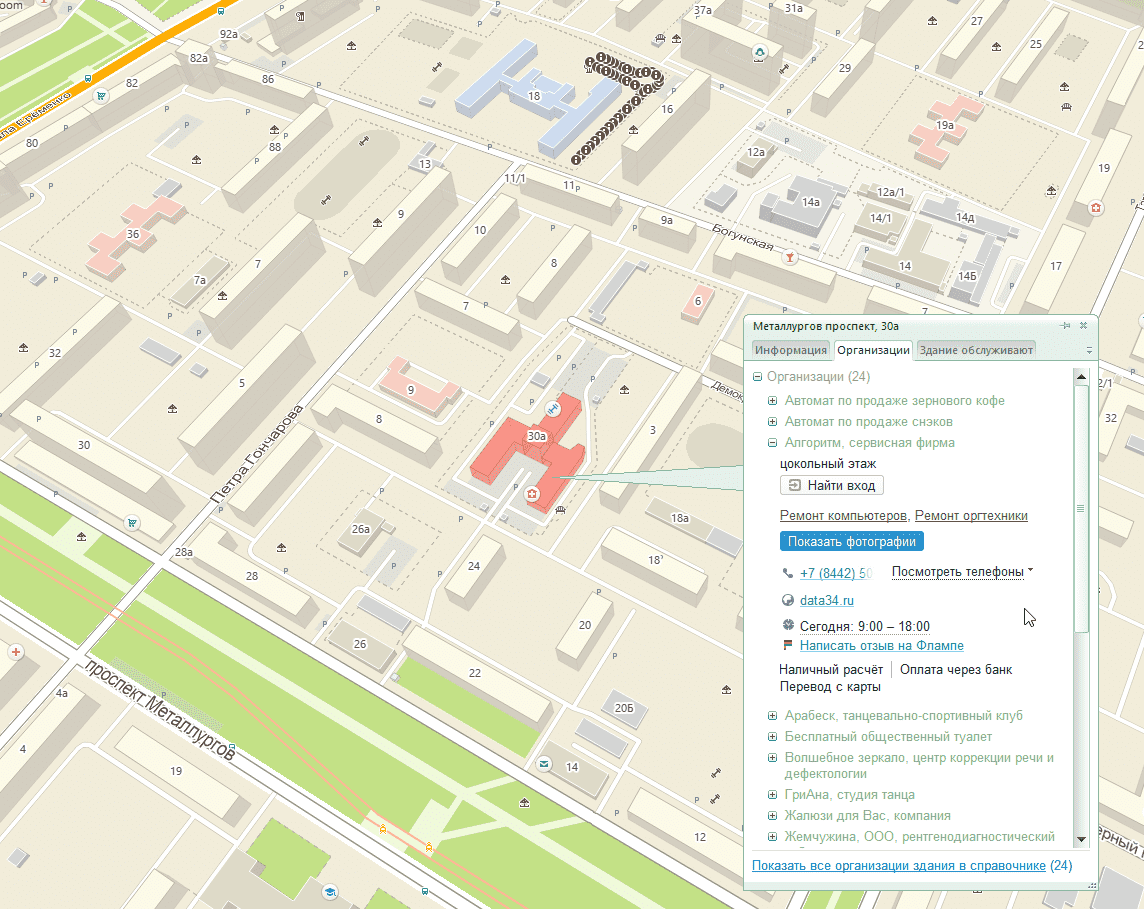
Task: Collapse the Алгоритм, сервисная фирма entry
Action: [x=772, y=443]
